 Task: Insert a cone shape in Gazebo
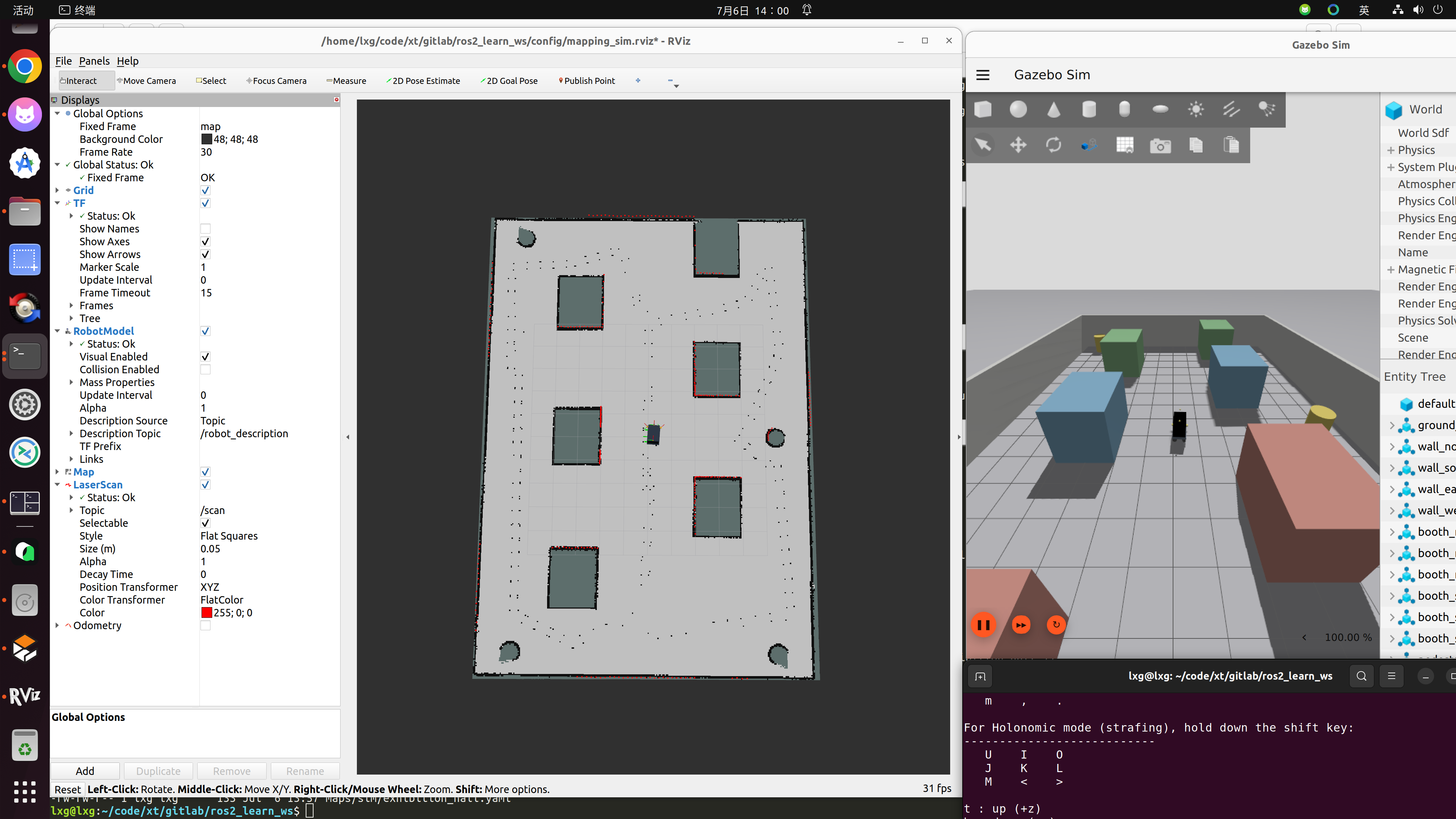(x=1054, y=109)
